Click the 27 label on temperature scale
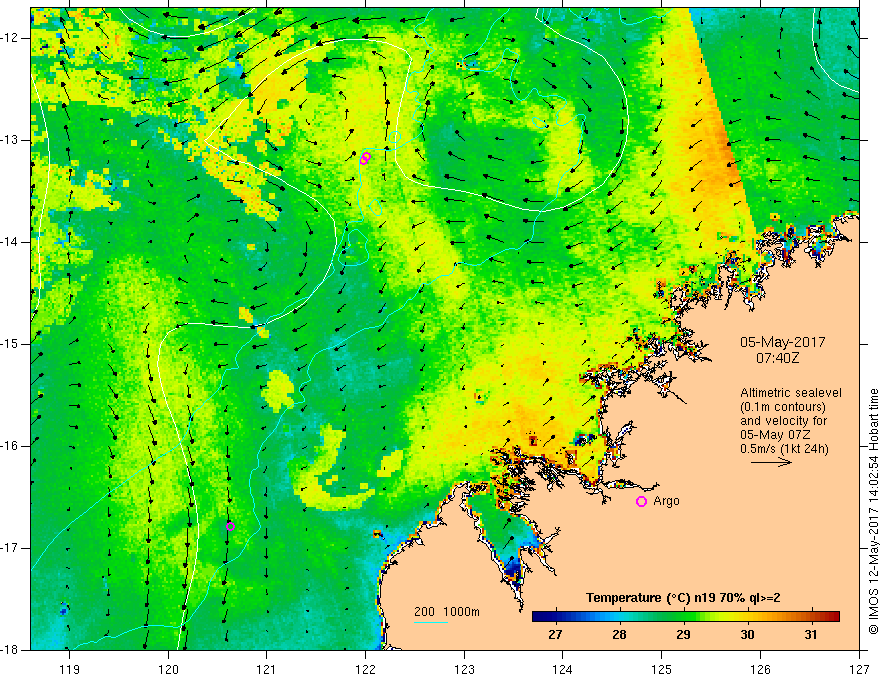Viewport: 880px width, 680px height. (x=555, y=635)
